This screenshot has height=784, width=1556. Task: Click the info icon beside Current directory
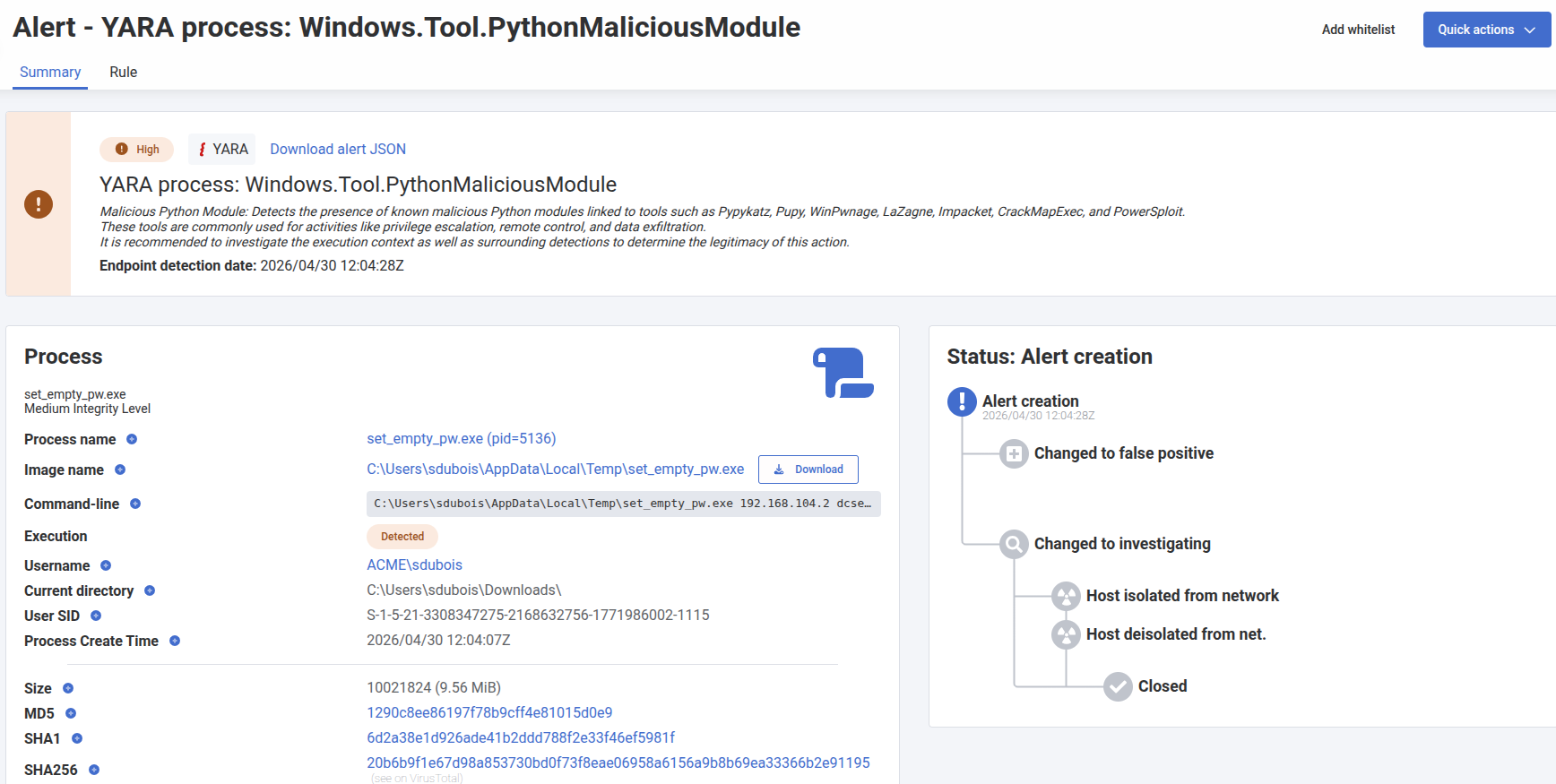click(150, 590)
